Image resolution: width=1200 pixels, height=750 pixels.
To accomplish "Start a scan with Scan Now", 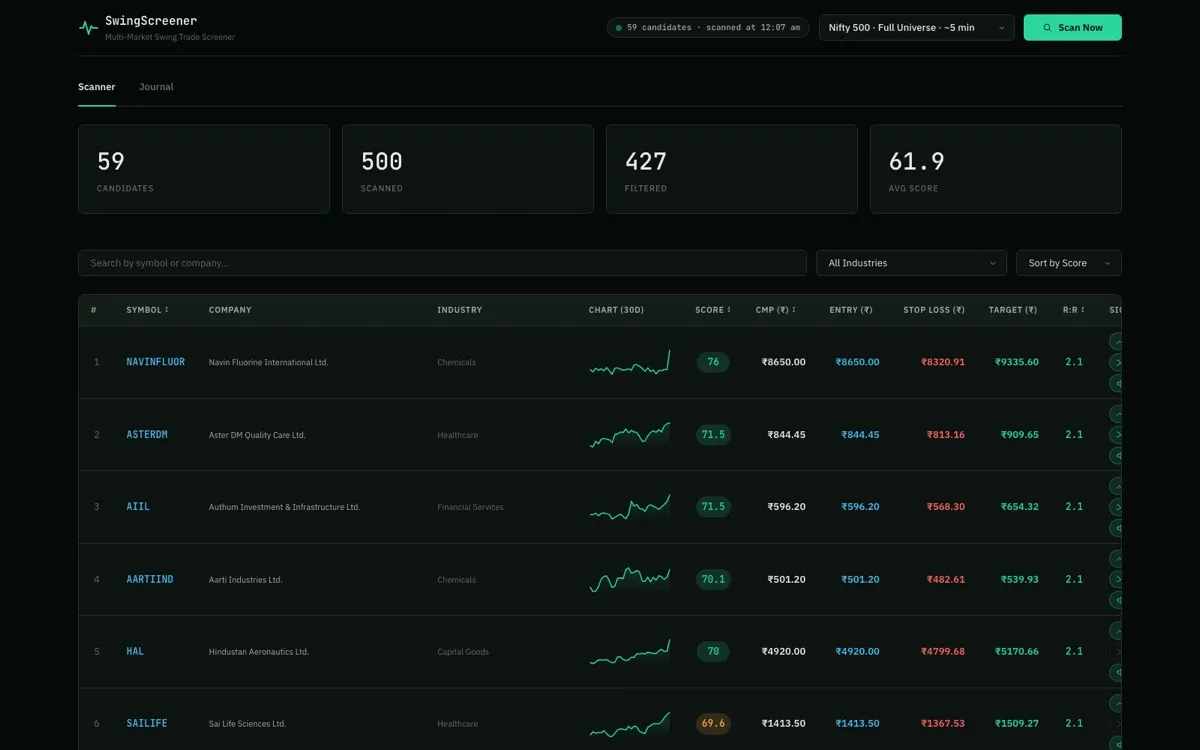I will click(1072, 28).
